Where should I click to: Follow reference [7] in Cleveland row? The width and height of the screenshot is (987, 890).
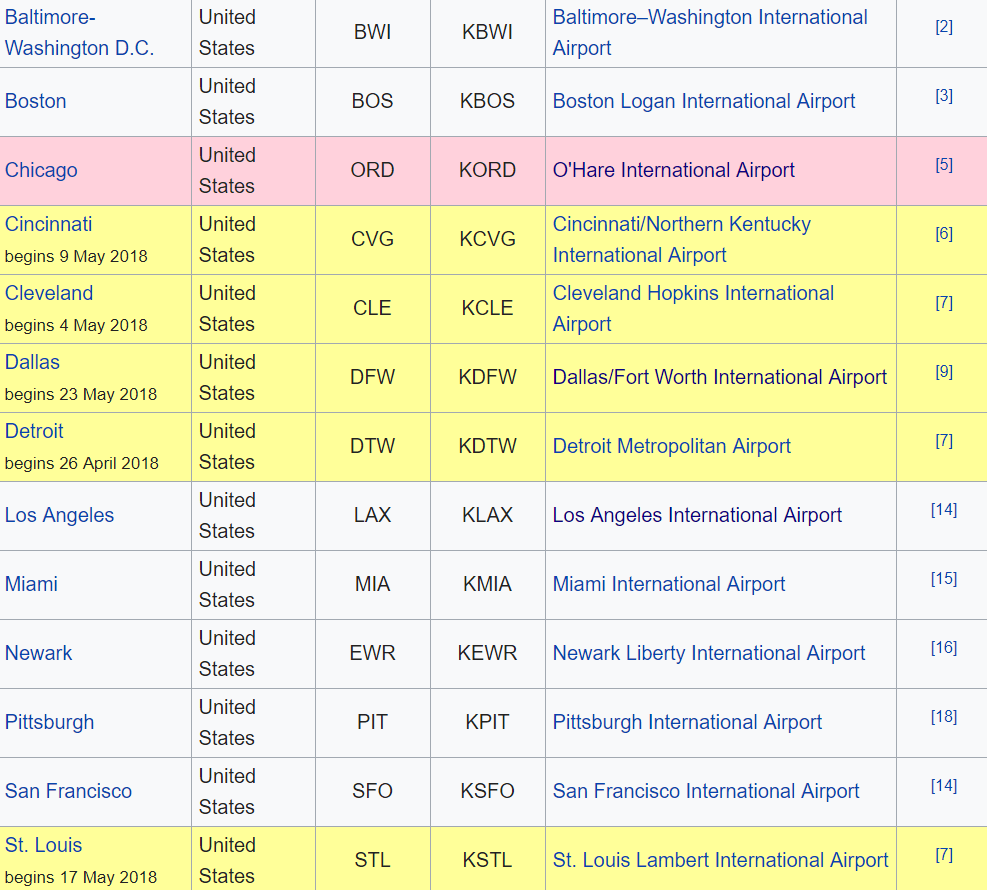944,303
